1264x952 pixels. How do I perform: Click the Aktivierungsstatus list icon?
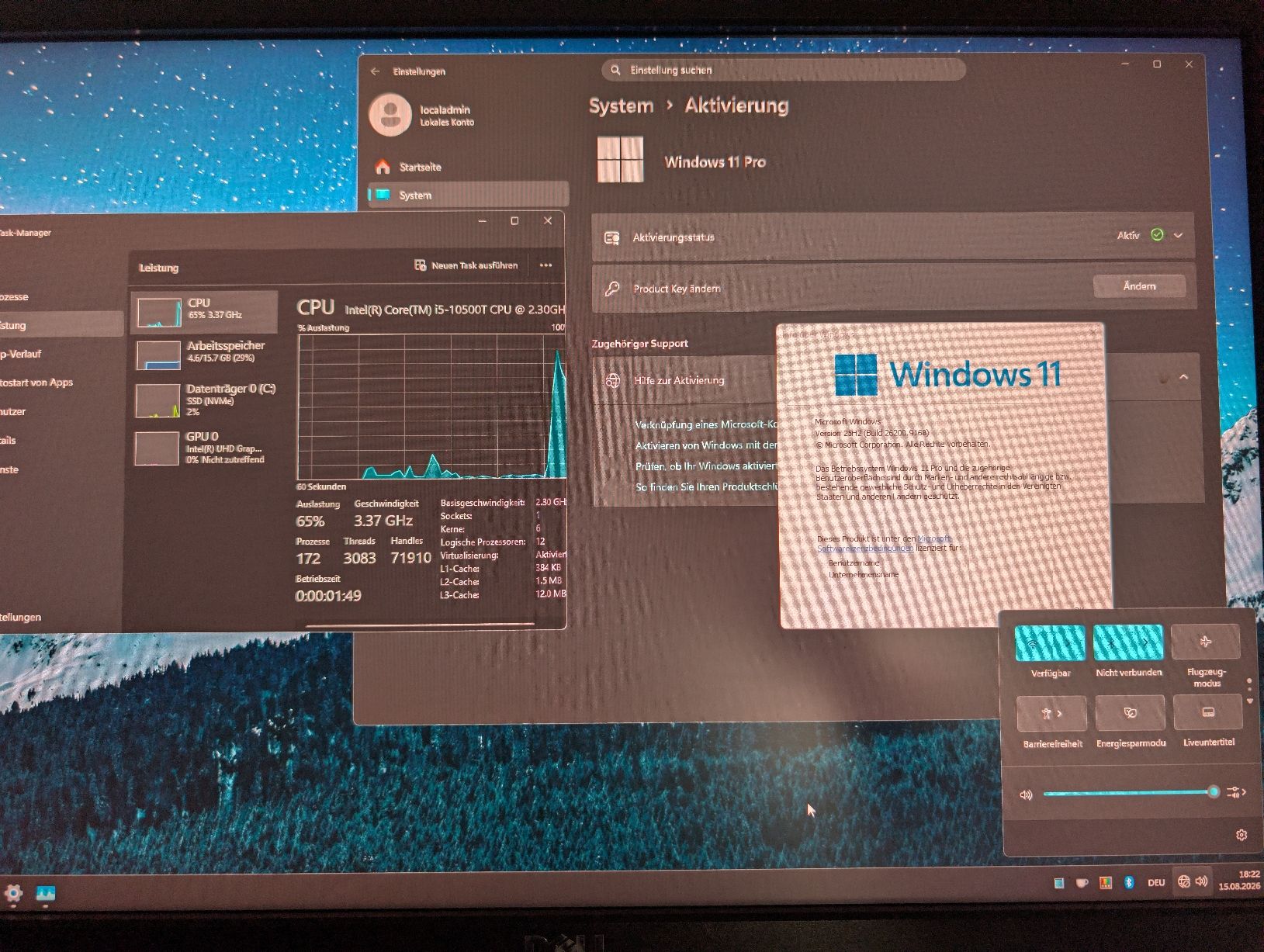point(612,237)
